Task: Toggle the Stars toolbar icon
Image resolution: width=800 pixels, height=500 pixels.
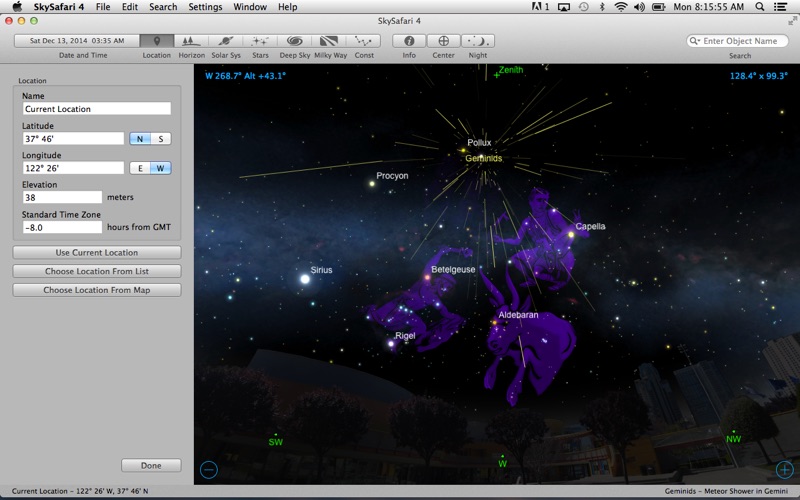Action: pyautogui.click(x=260, y=41)
